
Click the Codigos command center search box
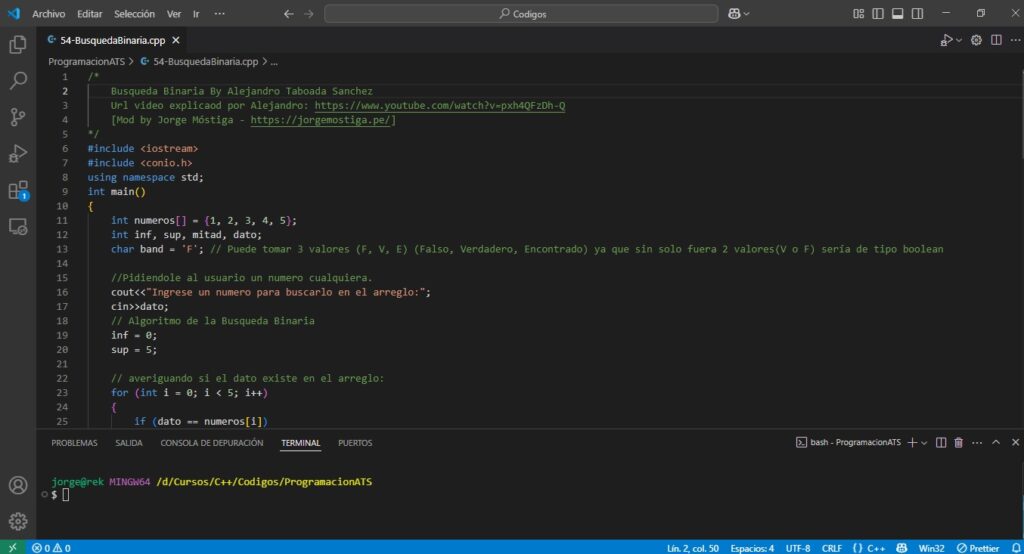[521, 14]
